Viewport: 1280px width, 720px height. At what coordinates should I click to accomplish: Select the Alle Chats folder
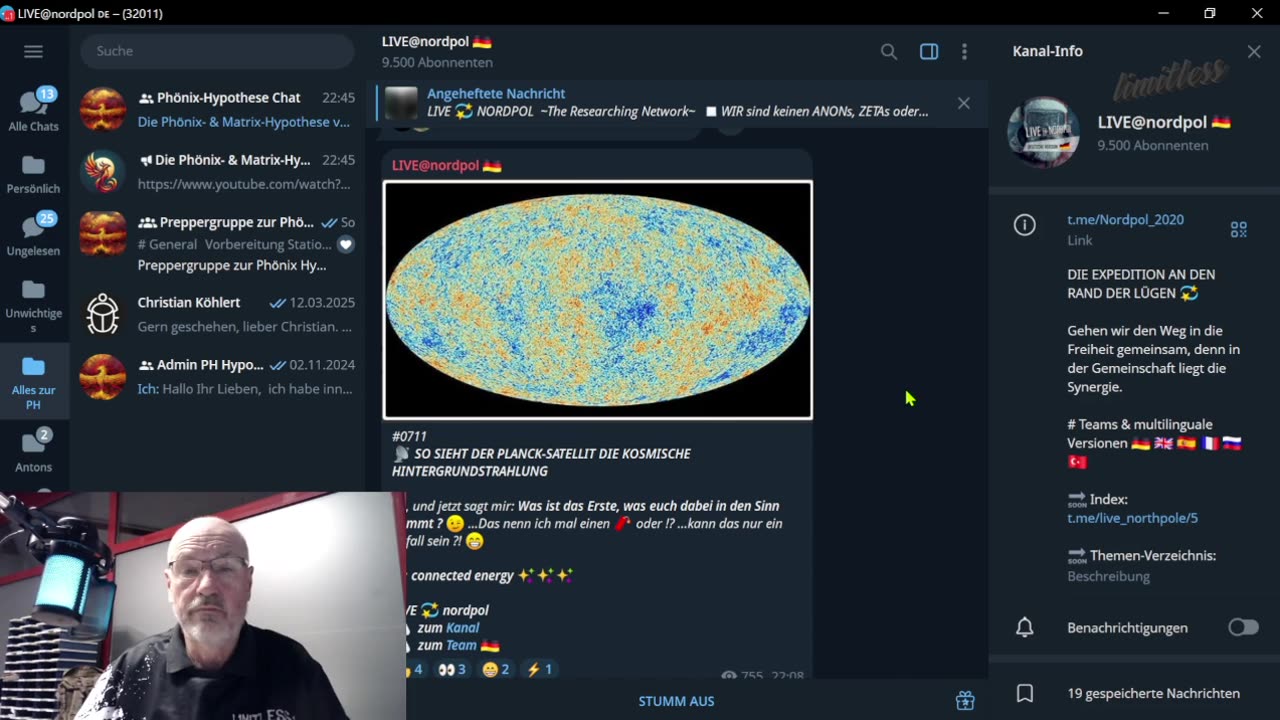34,110
